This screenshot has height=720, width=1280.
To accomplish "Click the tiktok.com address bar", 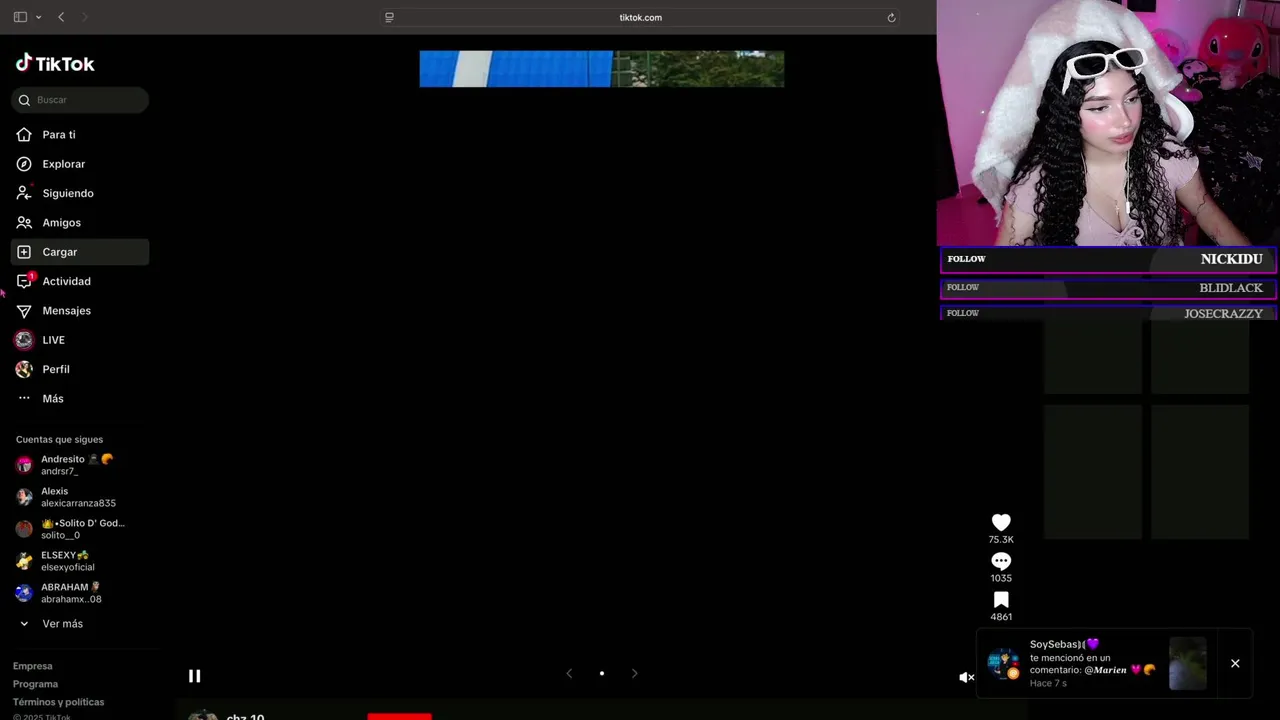I will (x=640, y=17).
